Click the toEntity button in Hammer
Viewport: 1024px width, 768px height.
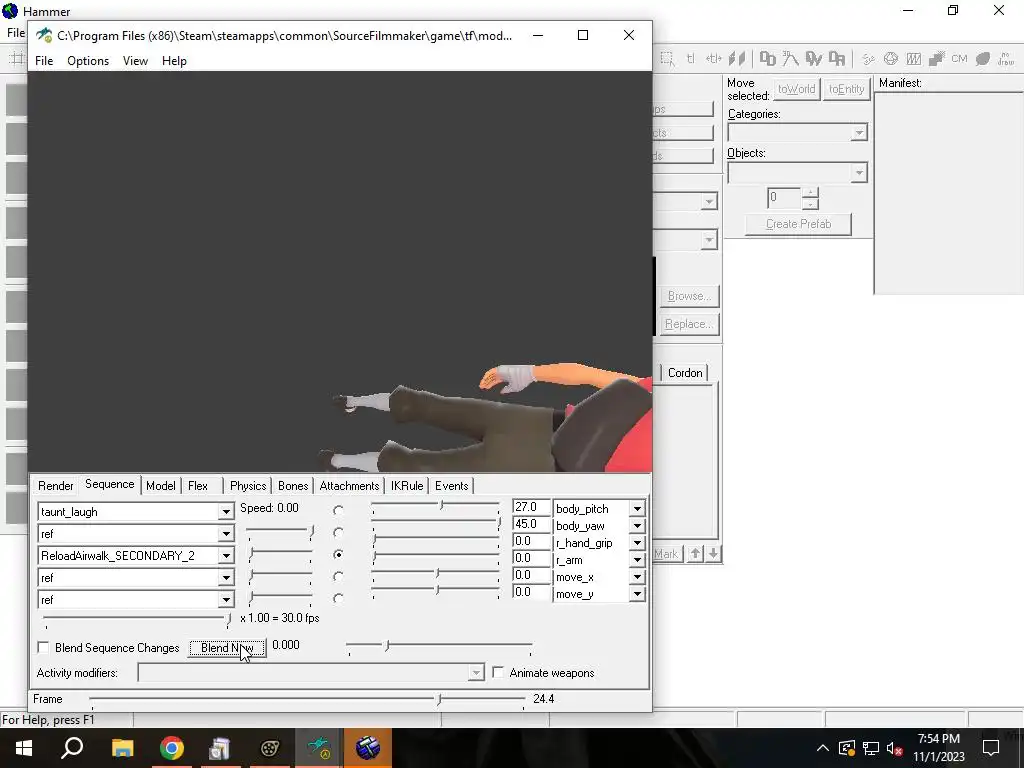point(846,89)
